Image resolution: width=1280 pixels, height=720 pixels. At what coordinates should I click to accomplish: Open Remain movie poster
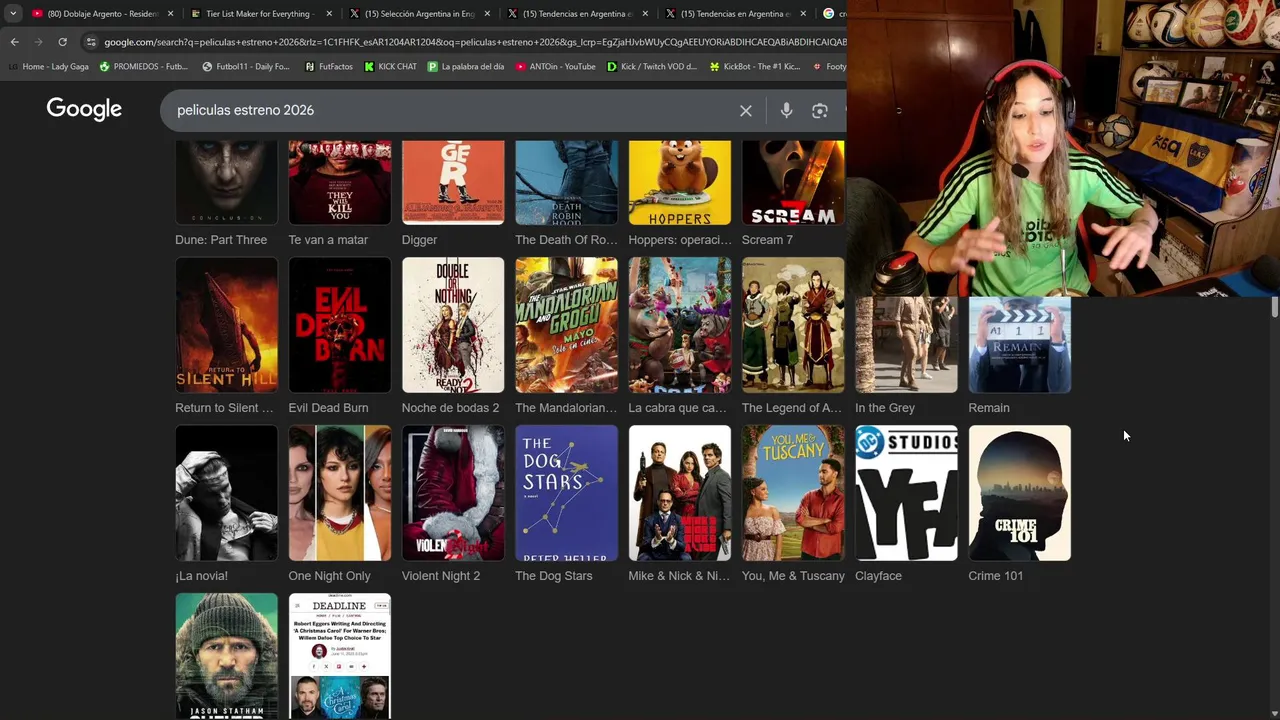tap(1020, 344)
